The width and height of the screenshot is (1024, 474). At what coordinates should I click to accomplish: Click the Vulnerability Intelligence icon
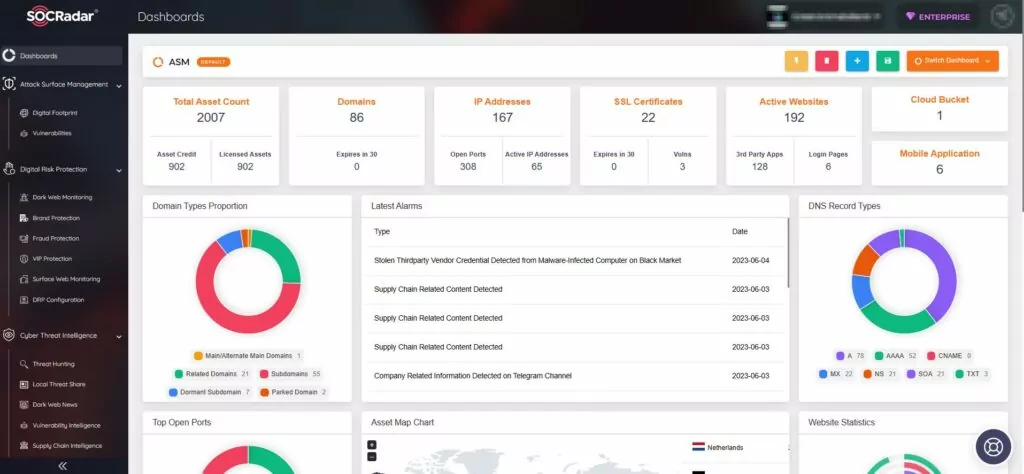[x=24, y=426]
